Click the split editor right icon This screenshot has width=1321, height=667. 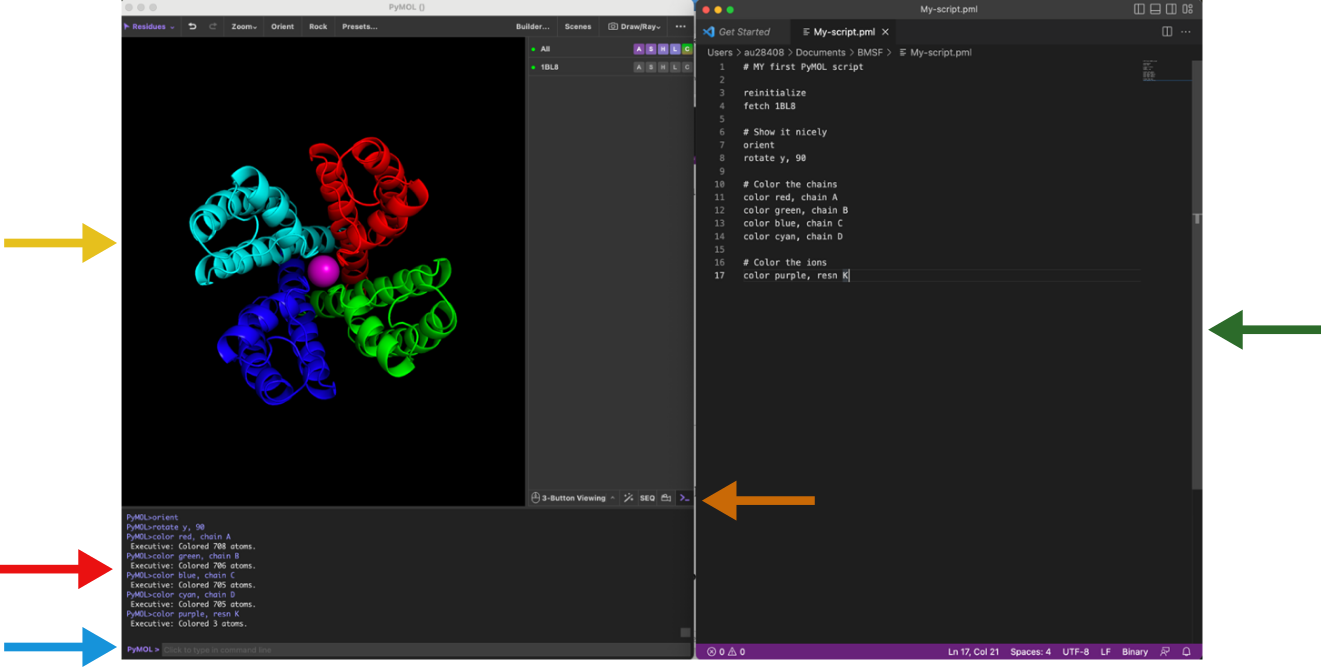pos(1167,32)
